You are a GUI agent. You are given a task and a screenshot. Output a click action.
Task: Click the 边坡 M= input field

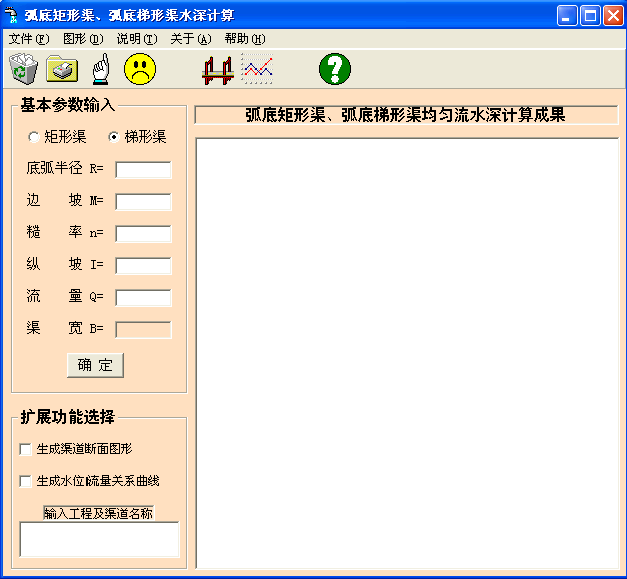144,202
